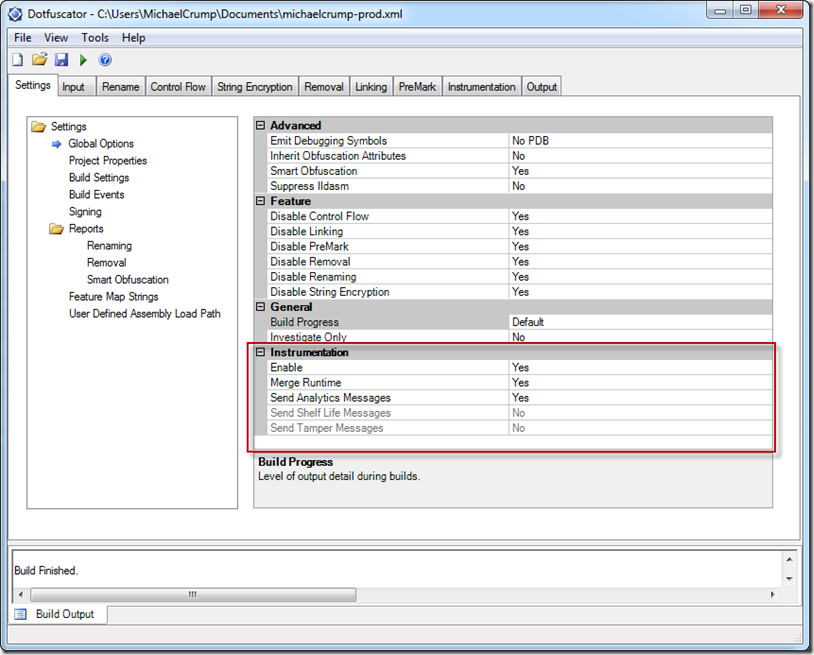Viewport: 814px width, 655px height.
Task: Click Send Analytics Messages value Yes
Action: click(640, 398)
